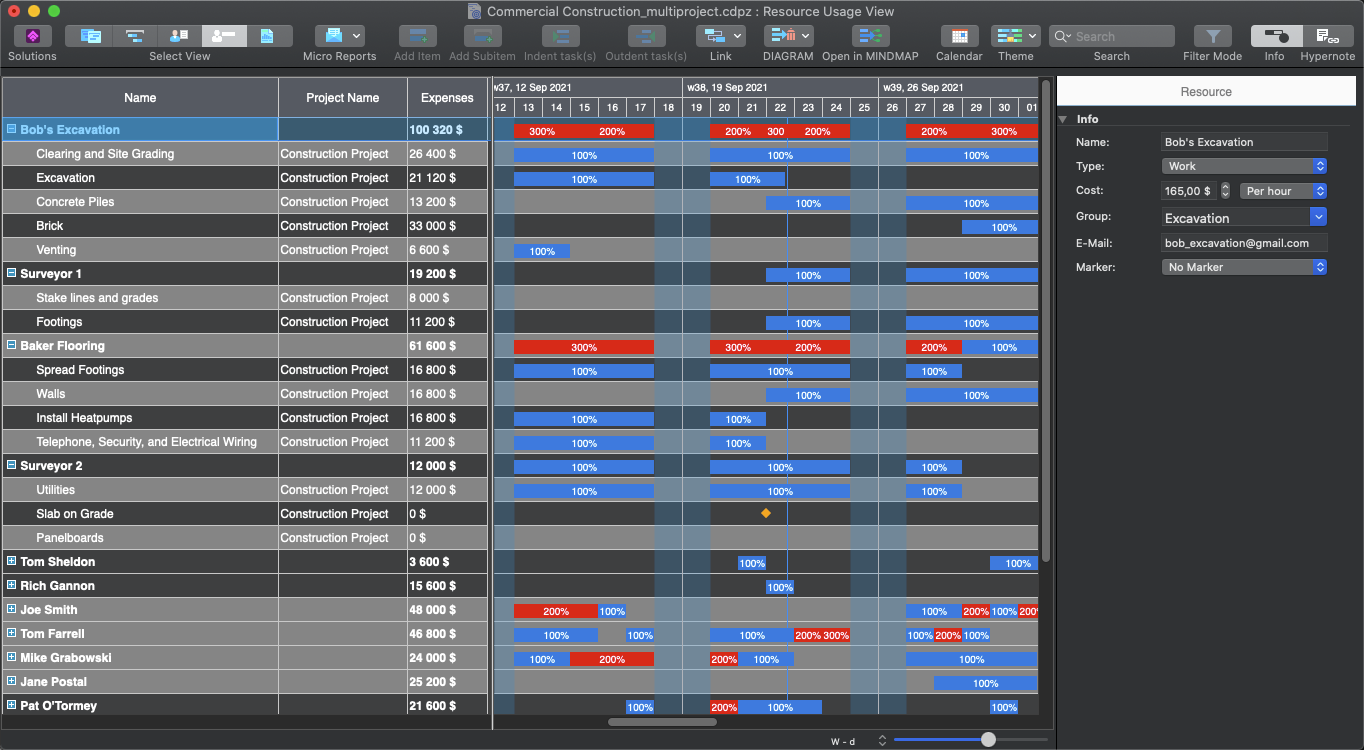Select the Resource tab in side panel
Viewport: 1364px width, 750px height.
(x=1206, y=92)
